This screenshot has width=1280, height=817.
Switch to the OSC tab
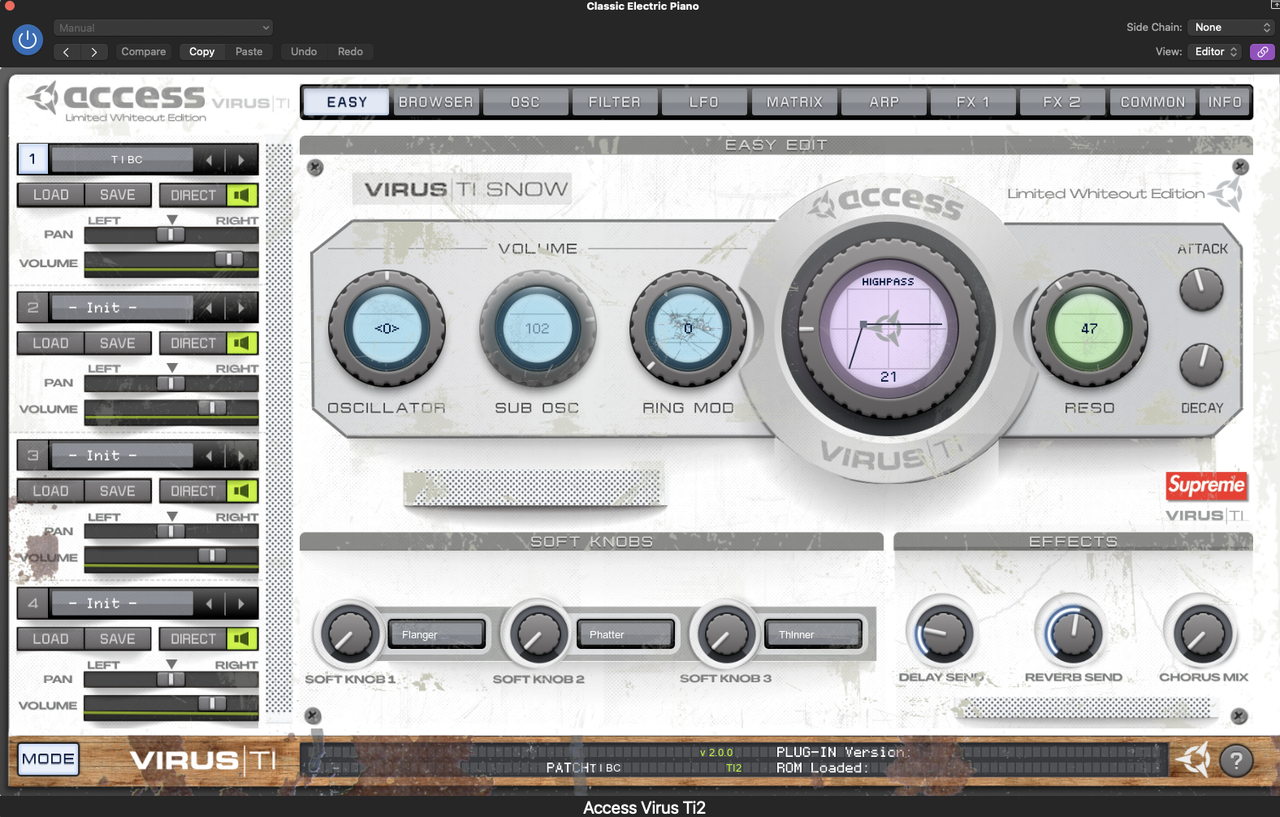pyautogui.click(x=525, y=102)
